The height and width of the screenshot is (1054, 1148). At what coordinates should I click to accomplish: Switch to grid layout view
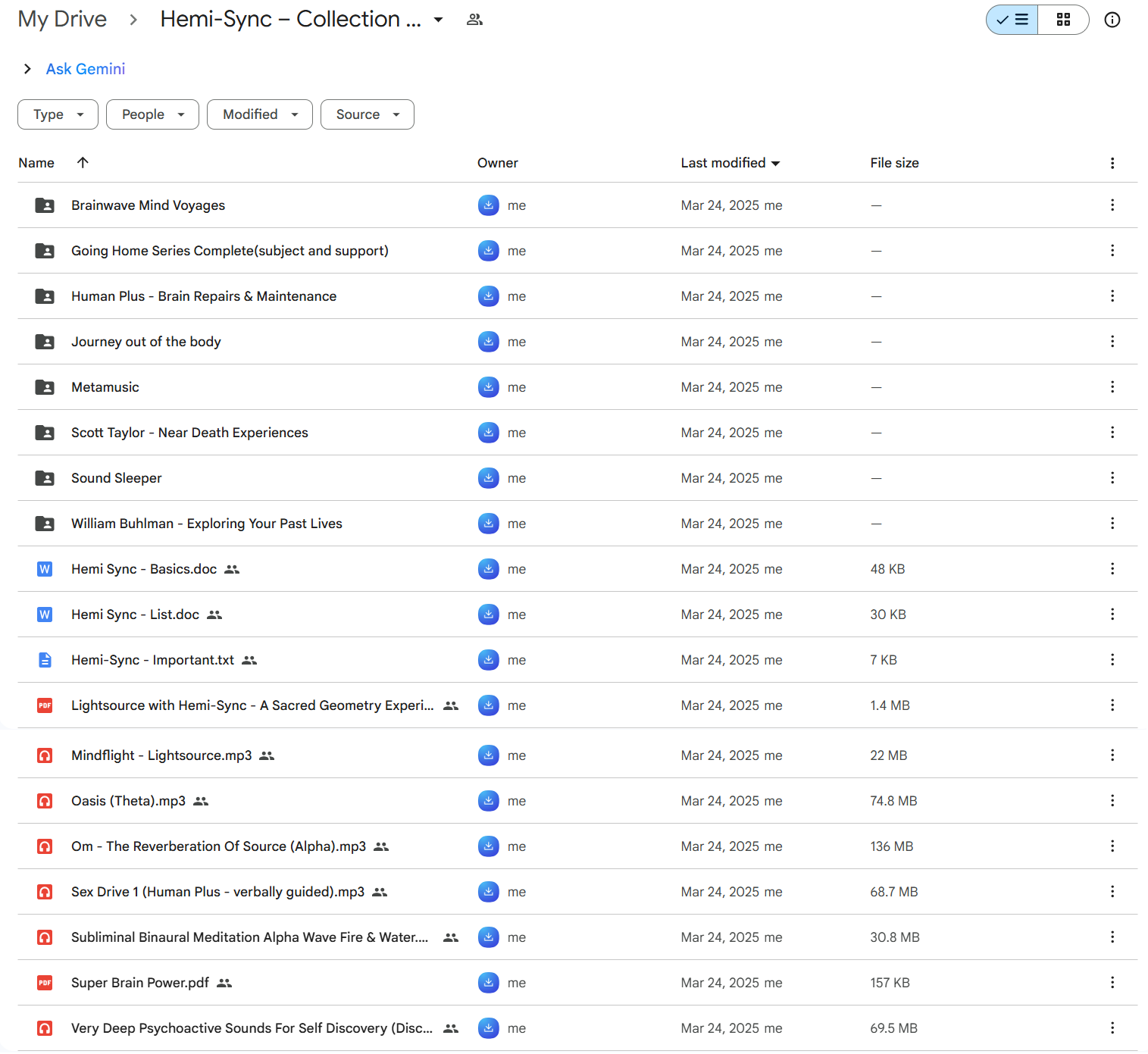1063,20
